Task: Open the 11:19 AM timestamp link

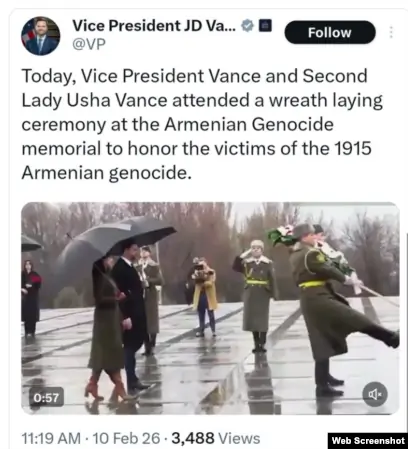Action: click(x=51, y=438)
